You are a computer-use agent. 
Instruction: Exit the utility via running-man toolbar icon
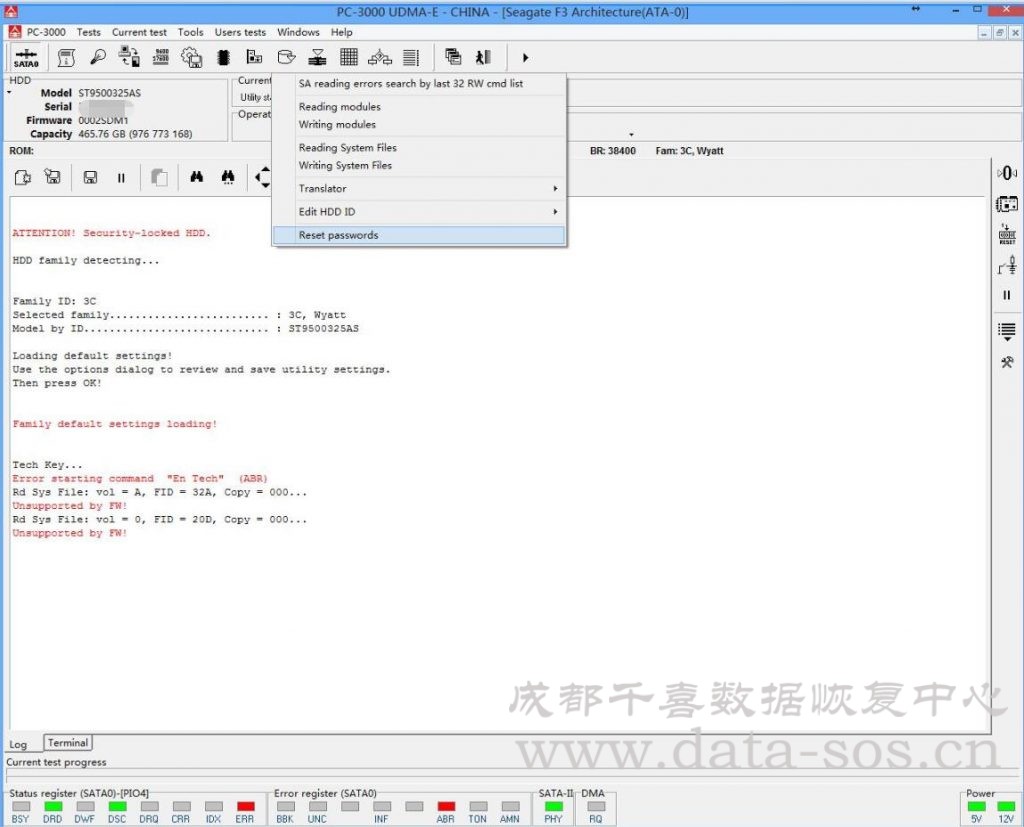pyautogui.click(x=483, y=56)
